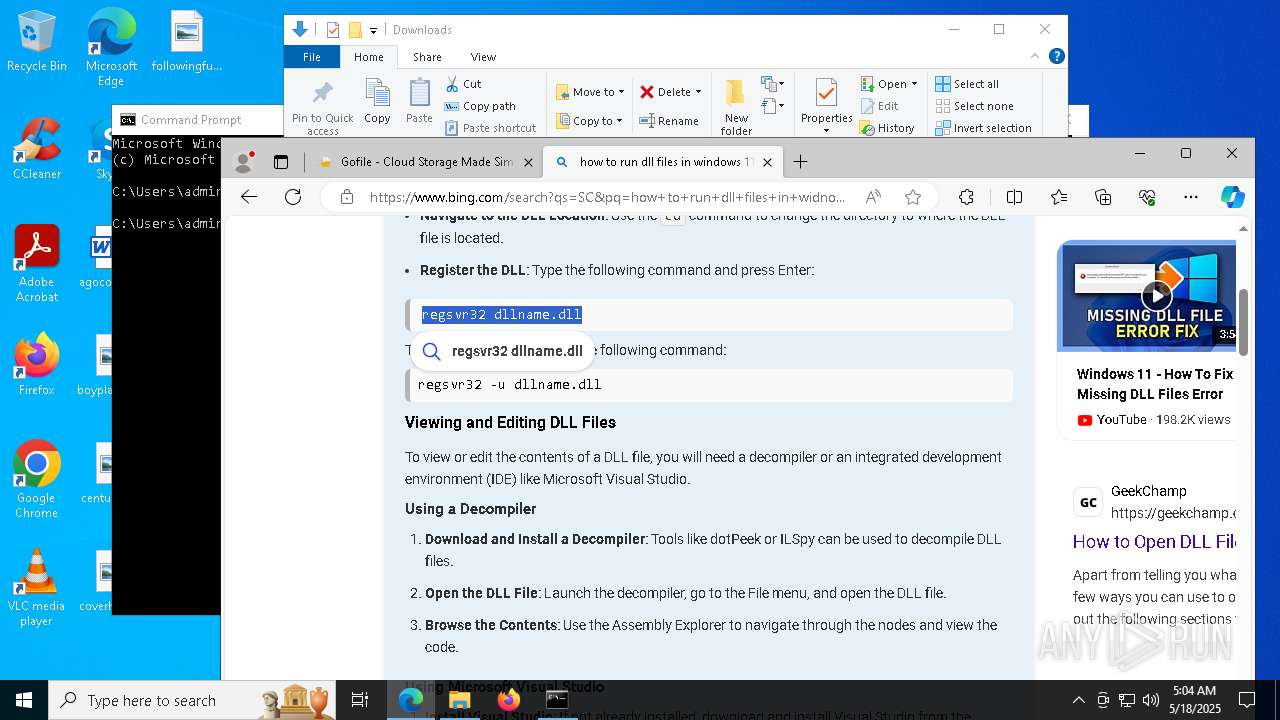This screenshot has width=1280, height=720.
Task: Close the Gofile tab
Action: [527, 162]
